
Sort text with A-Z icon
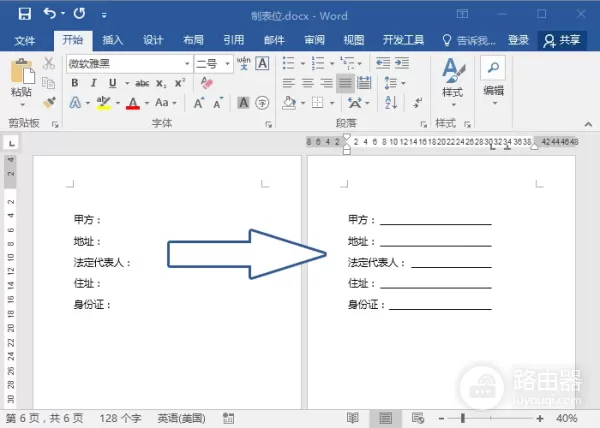391,103
